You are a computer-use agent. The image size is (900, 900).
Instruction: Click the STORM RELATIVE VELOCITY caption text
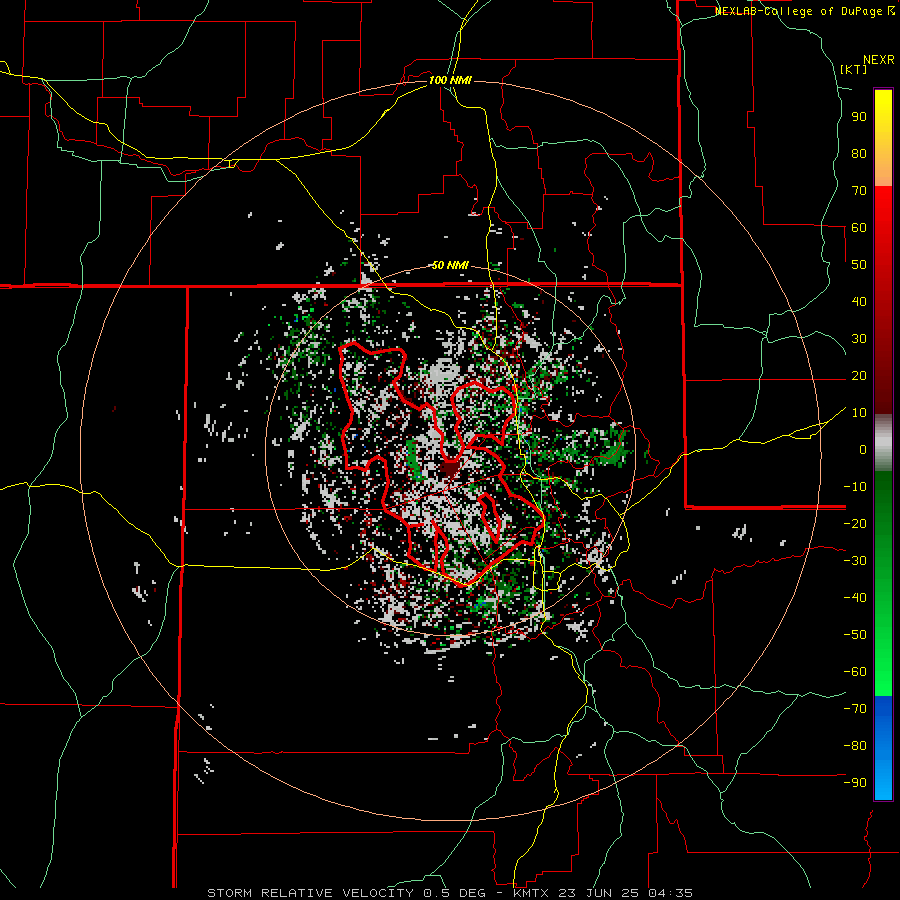click(x=310, y=893)
